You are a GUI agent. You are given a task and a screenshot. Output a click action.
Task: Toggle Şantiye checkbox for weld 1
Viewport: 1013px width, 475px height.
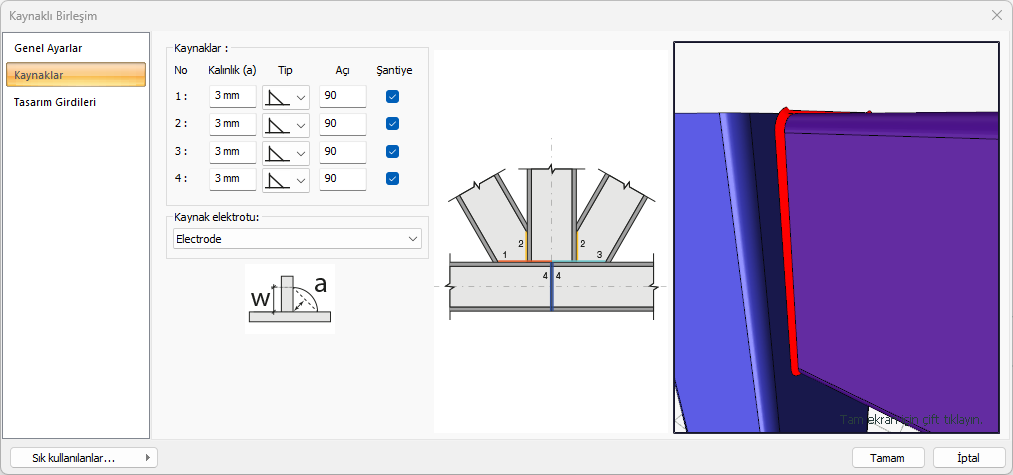click(x=393, y=97)
